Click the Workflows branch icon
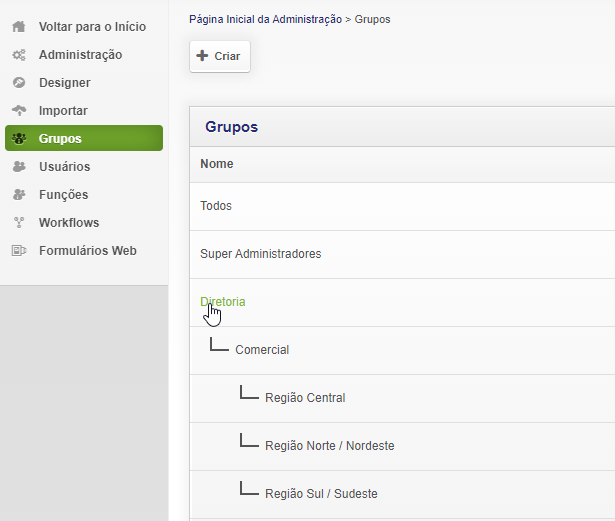Viewport: 615px width, 521px height. [18, 223]
